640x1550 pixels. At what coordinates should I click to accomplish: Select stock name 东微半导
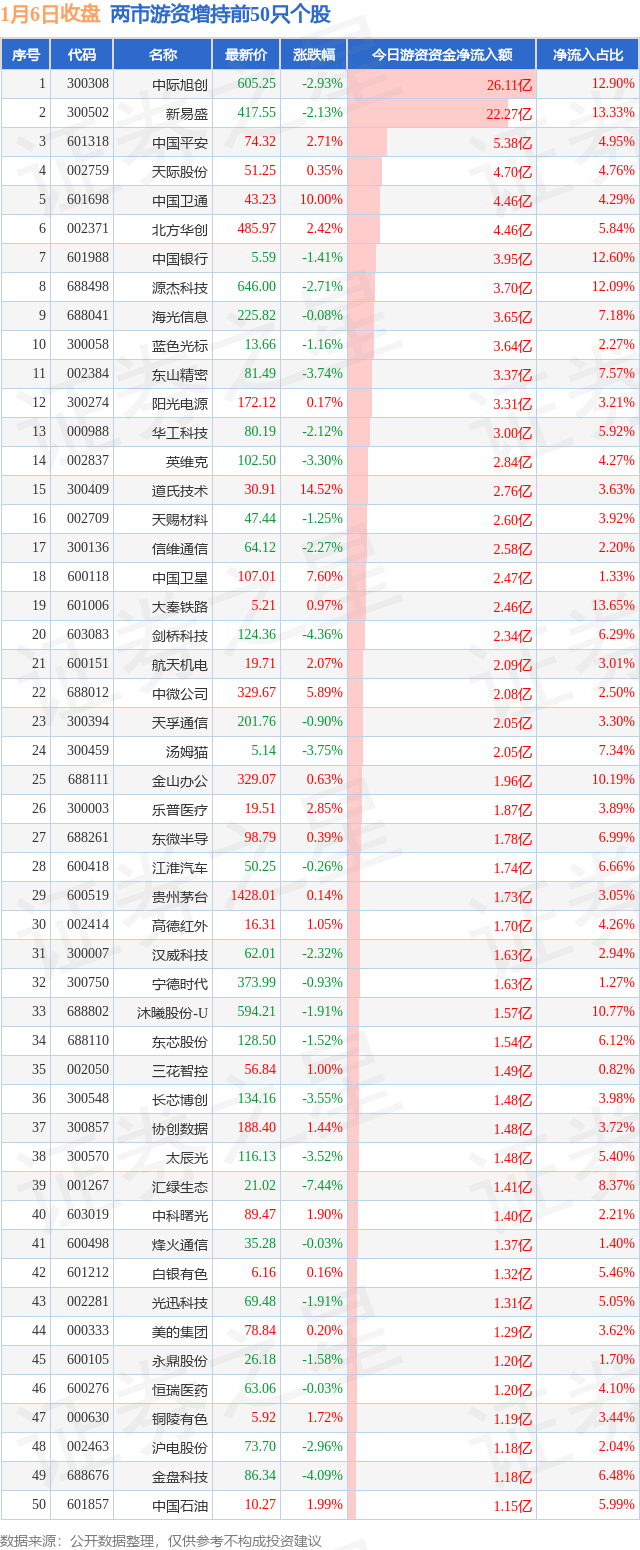(180, 838)
